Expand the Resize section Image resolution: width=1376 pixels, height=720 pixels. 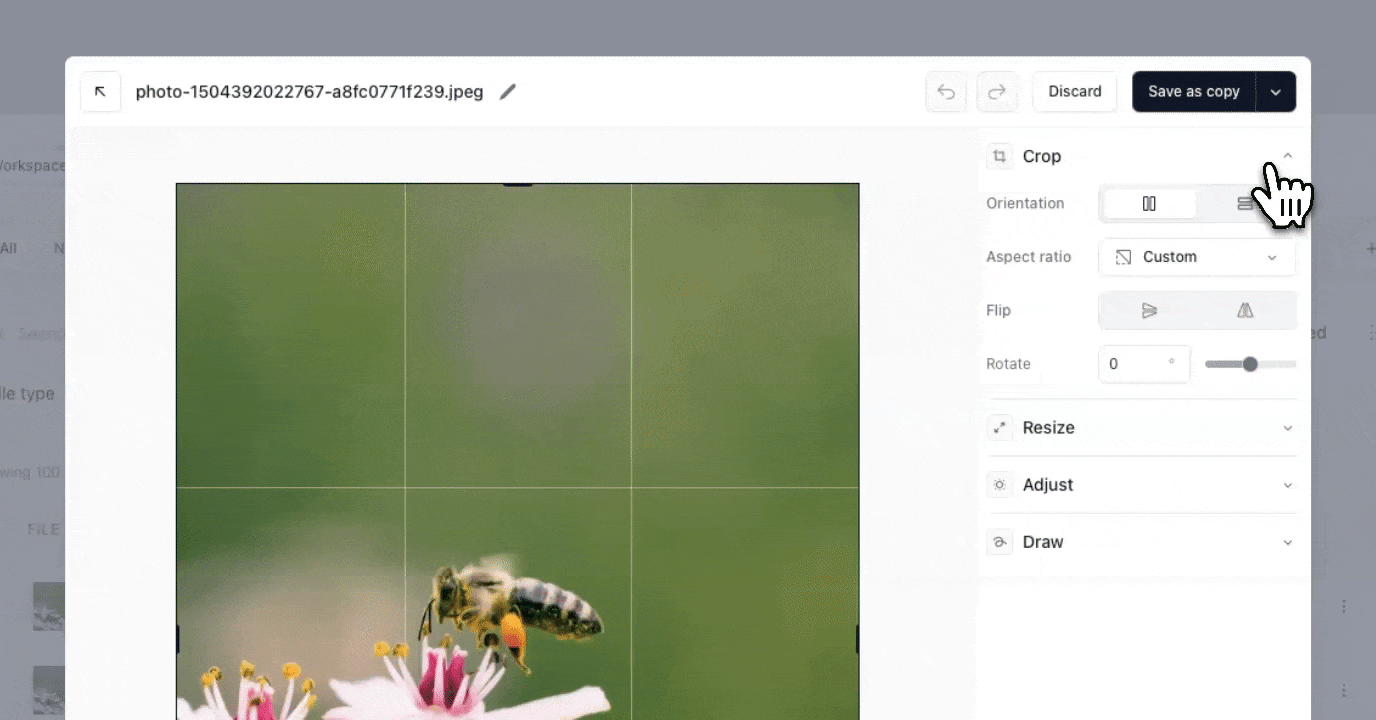pyautogui.click(x=1287, y=427)
